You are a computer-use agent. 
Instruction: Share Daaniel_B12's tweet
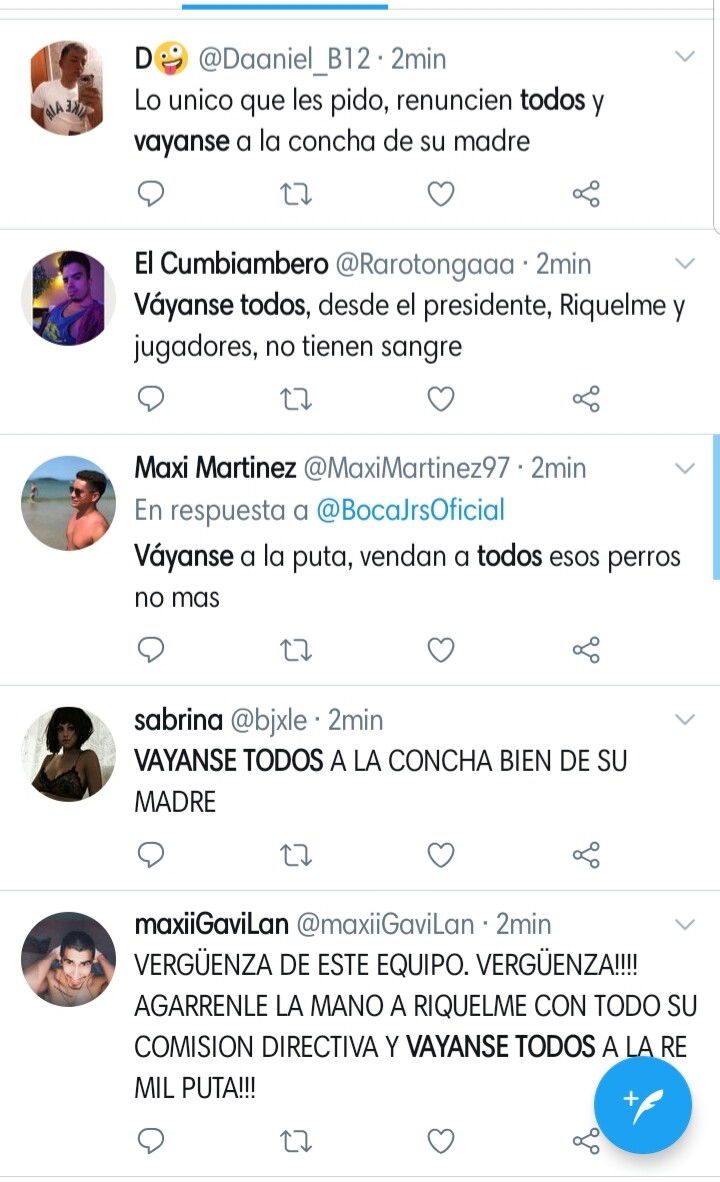click(586, 194)
